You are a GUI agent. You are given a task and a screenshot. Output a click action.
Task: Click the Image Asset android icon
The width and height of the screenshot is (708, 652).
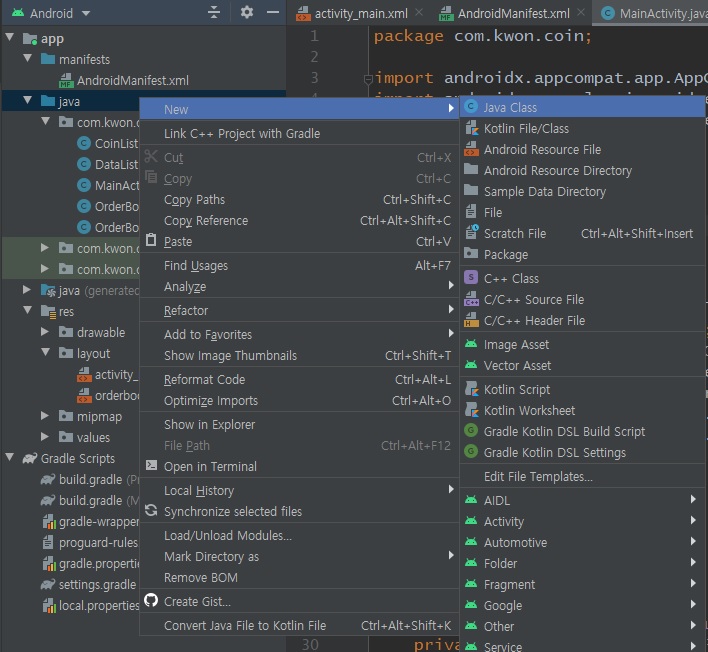471,344
